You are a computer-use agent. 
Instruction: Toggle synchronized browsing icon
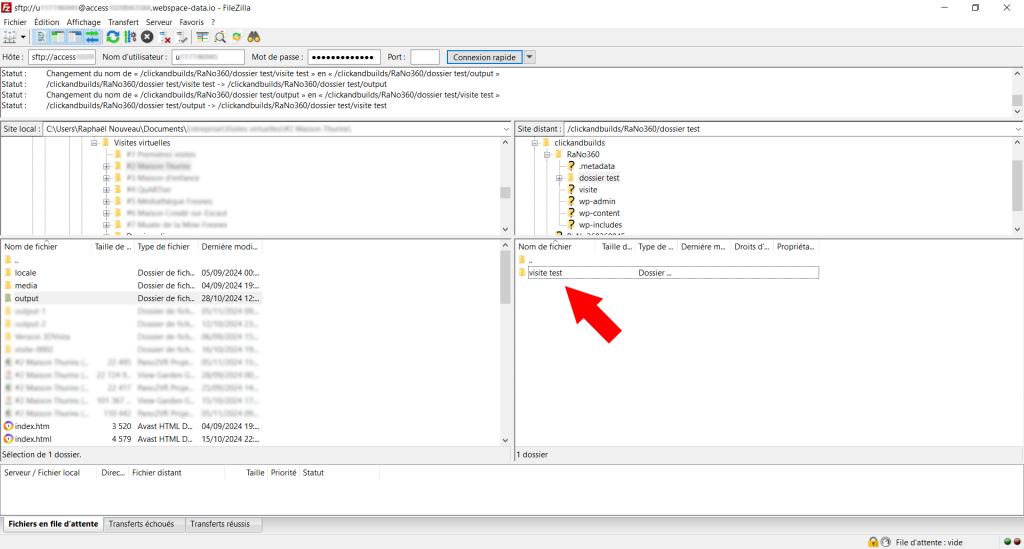(x=237, y=37)
